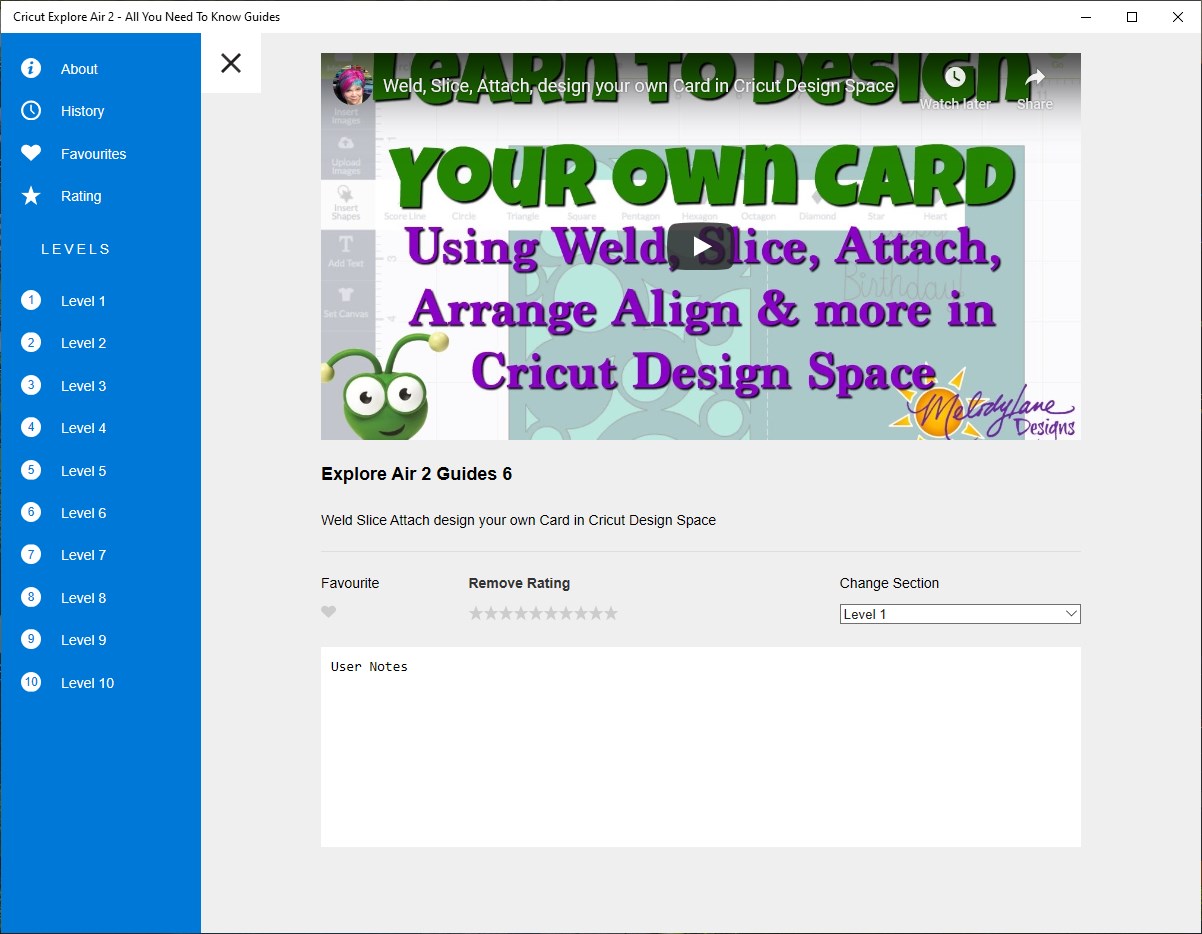This screenshot has width=1202, height=934.
Task: Click the Remove Rating button
Action: [519, 583]
